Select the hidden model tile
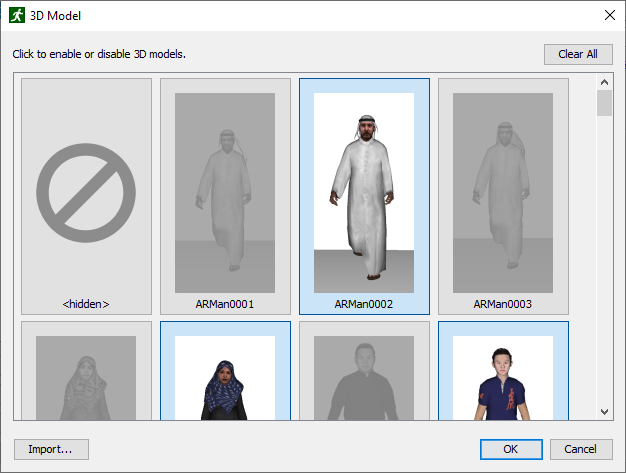This screenshot has width=626, height=473. 86,196
